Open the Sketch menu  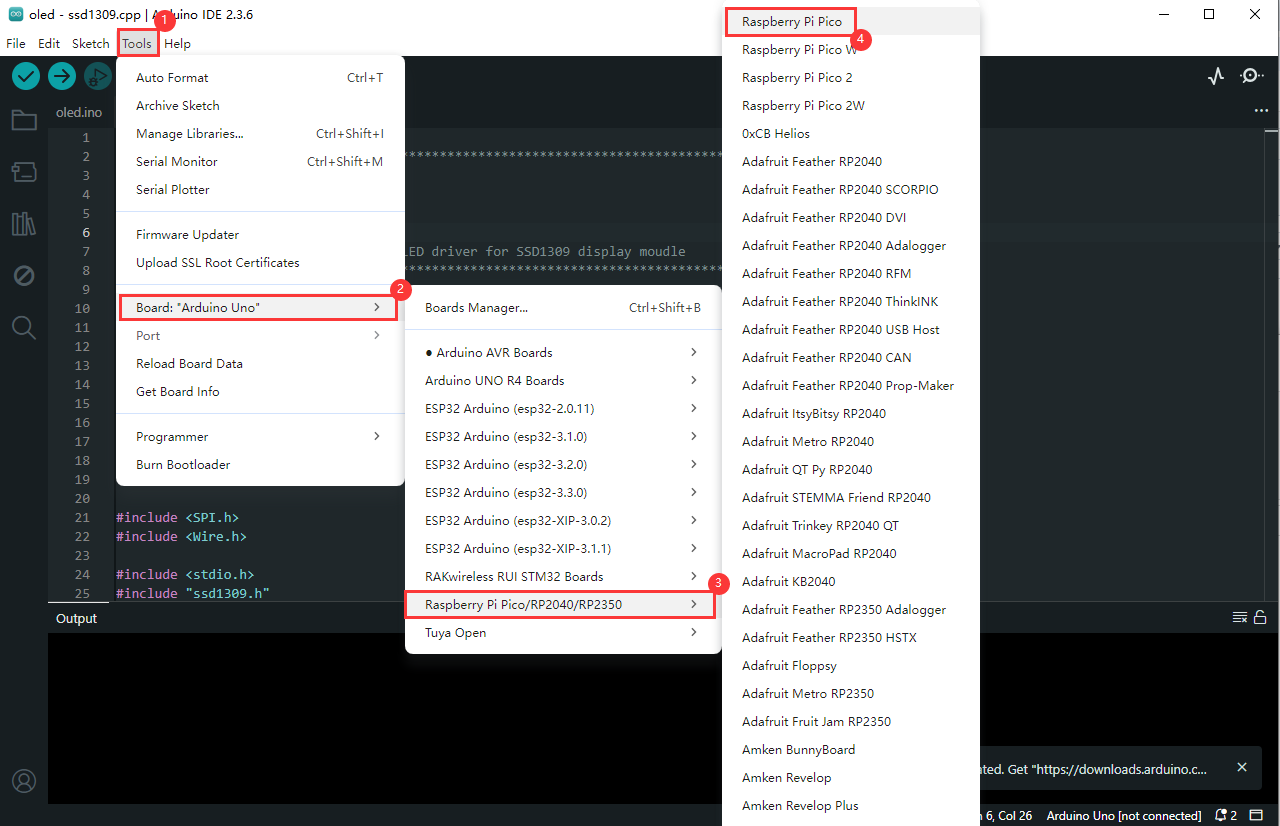coord(90,44)
